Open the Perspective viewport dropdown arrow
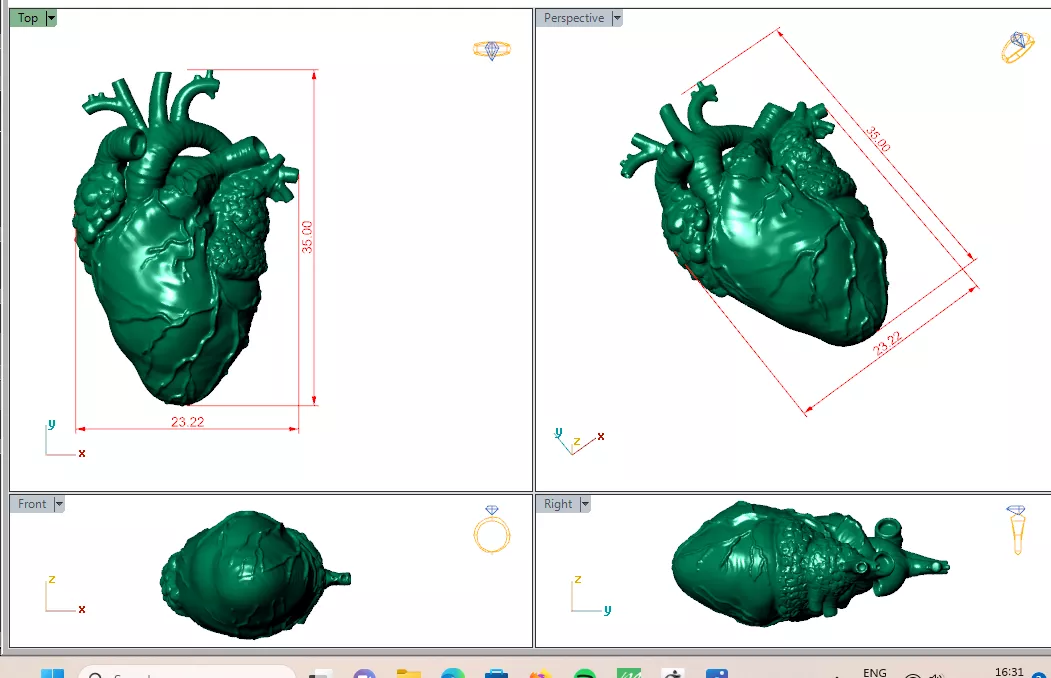The height and width of the screenshot is (678, 1051). pyautogui.click(x=617, y=18)
